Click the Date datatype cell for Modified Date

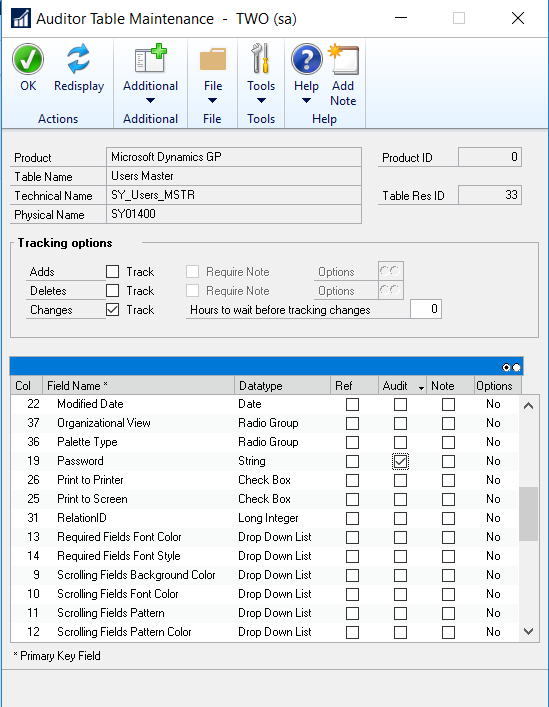coord(250,404)
